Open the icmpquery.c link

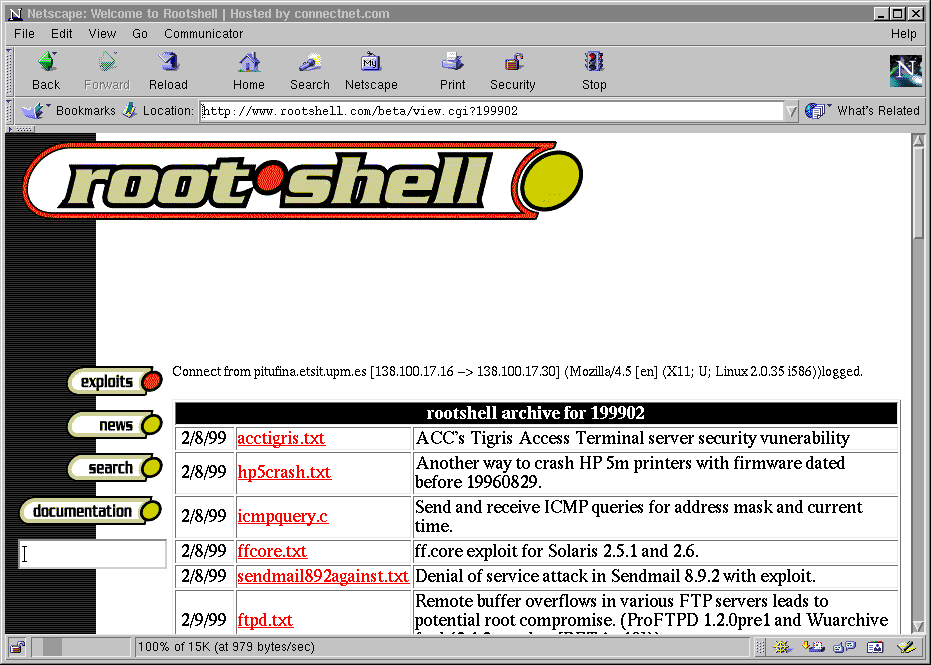click(x=282, y=517)
